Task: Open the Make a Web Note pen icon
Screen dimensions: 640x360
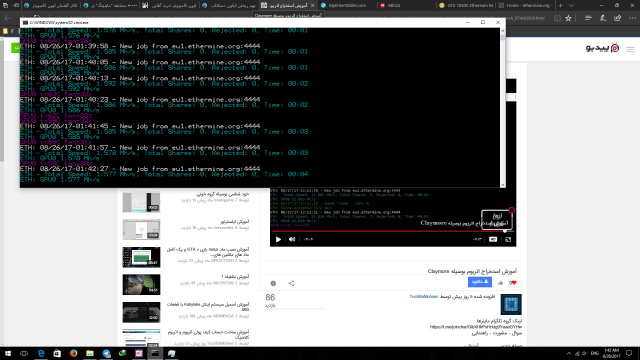Action: tap(603, 18)
